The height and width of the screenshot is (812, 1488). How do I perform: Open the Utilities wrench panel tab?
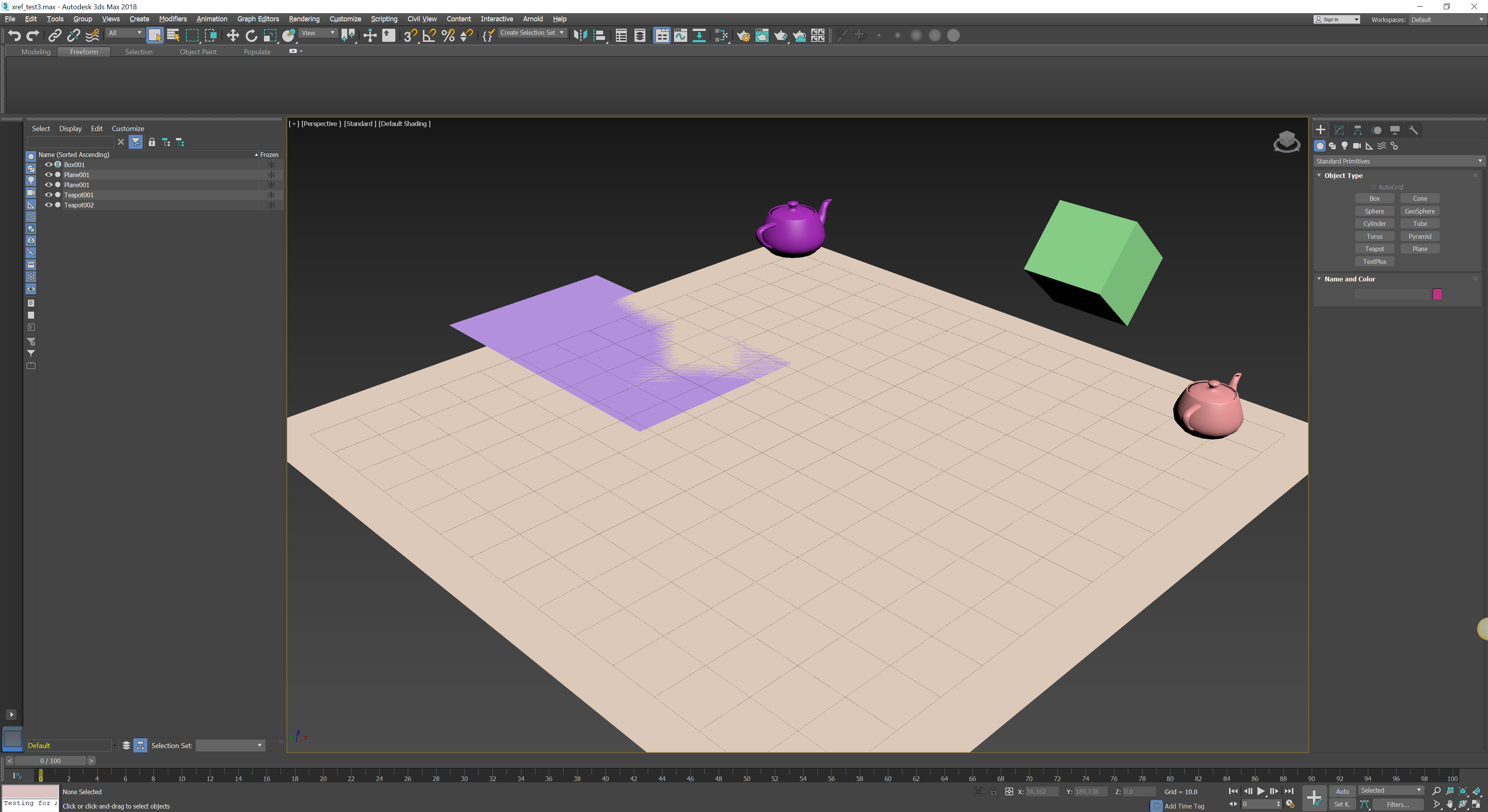point(1414,130)
